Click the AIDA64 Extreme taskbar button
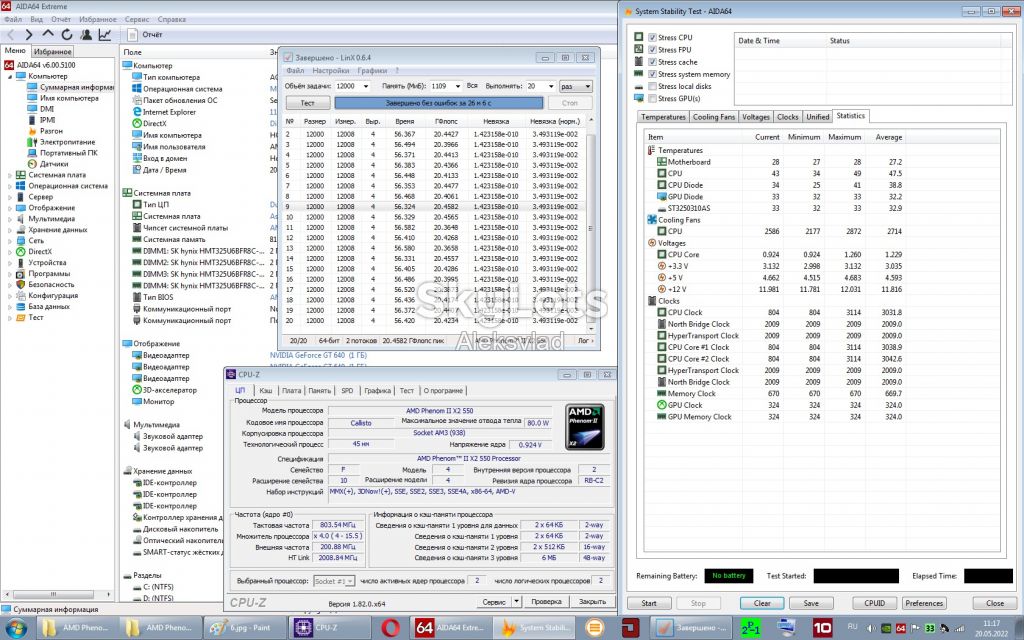Screen dimensions: 1024x640 pyautogui.click(x=449, y=628)
